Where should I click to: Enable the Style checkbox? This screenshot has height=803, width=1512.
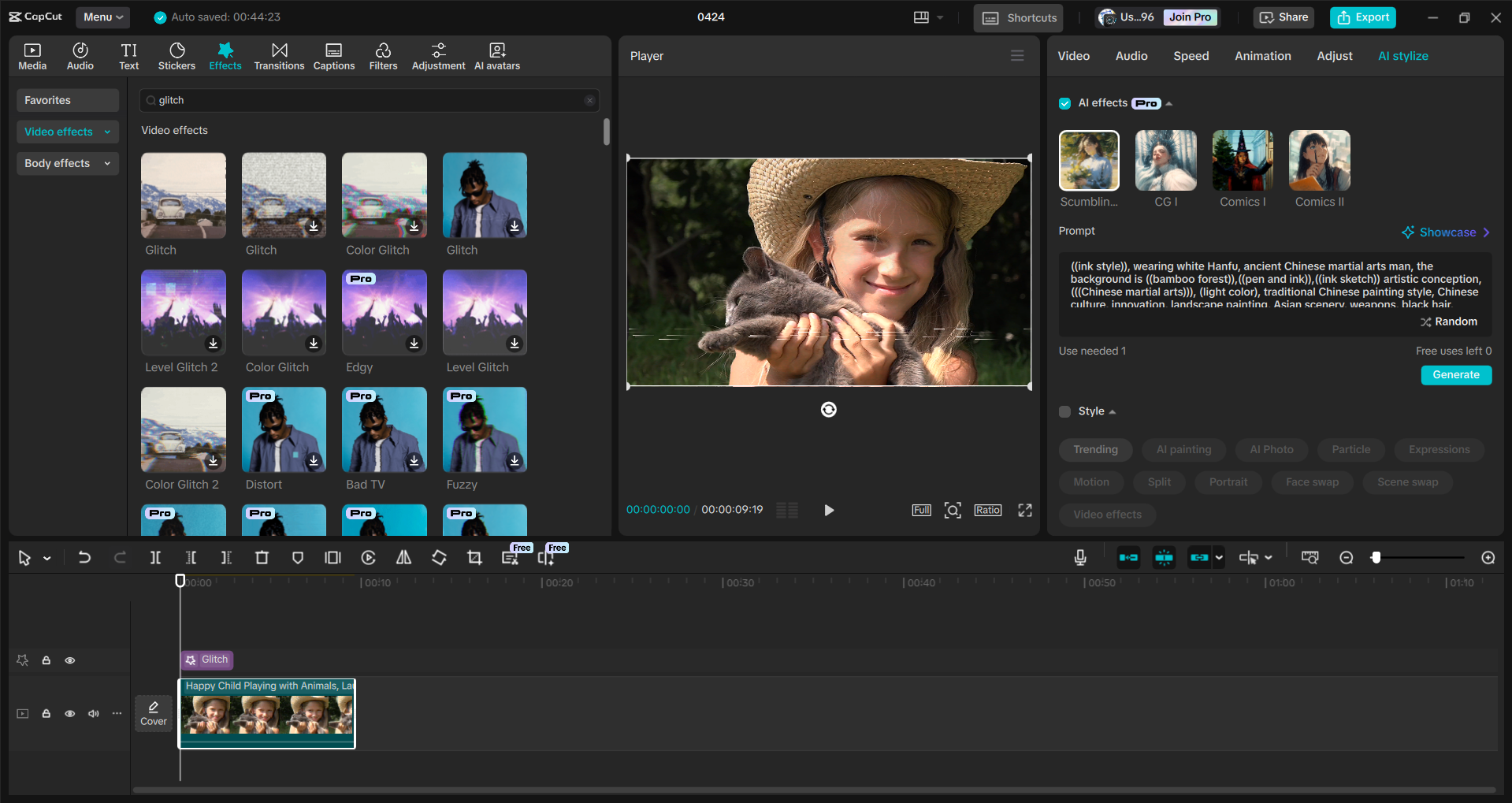(x=1064, y=411)
